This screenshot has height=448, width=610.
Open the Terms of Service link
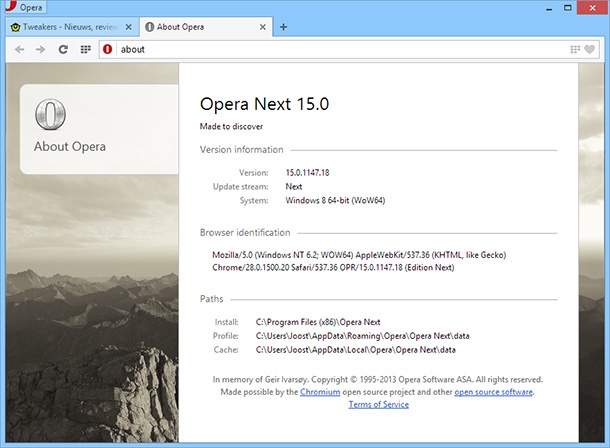(379, 404)
